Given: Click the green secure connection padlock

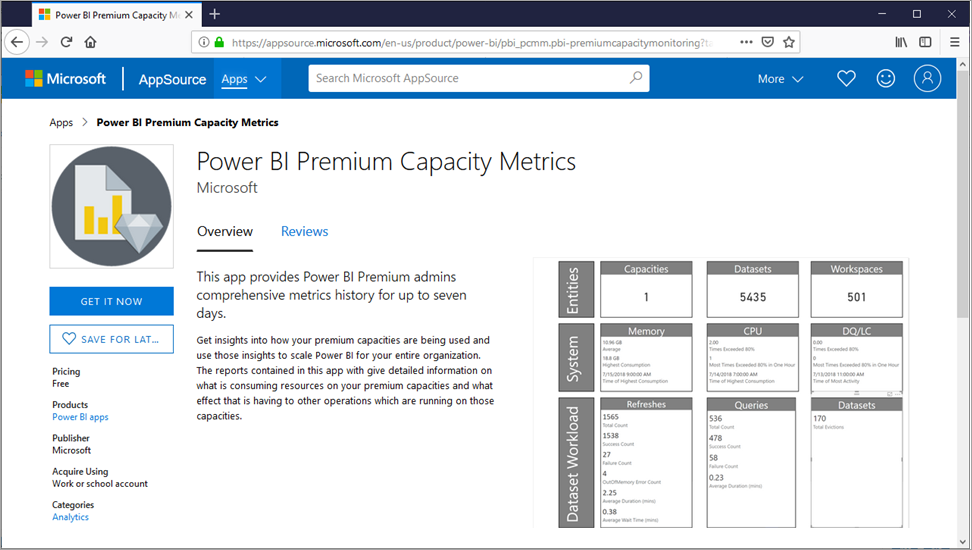Looking at the screenshot, I should click(x=219, y=42).
